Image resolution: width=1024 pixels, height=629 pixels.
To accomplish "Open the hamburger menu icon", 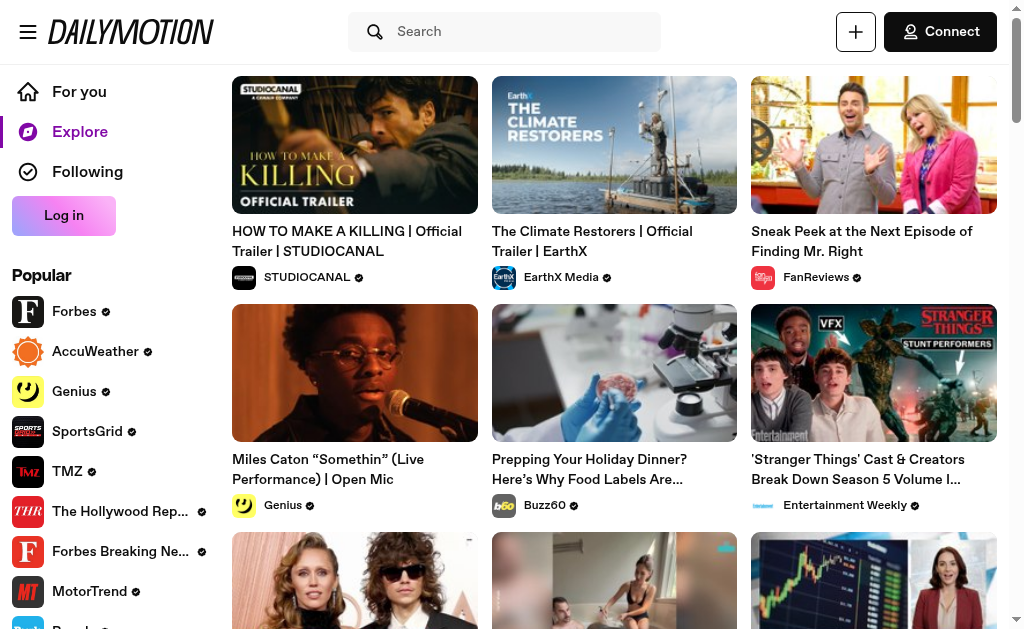I will (x=28, y=32).
